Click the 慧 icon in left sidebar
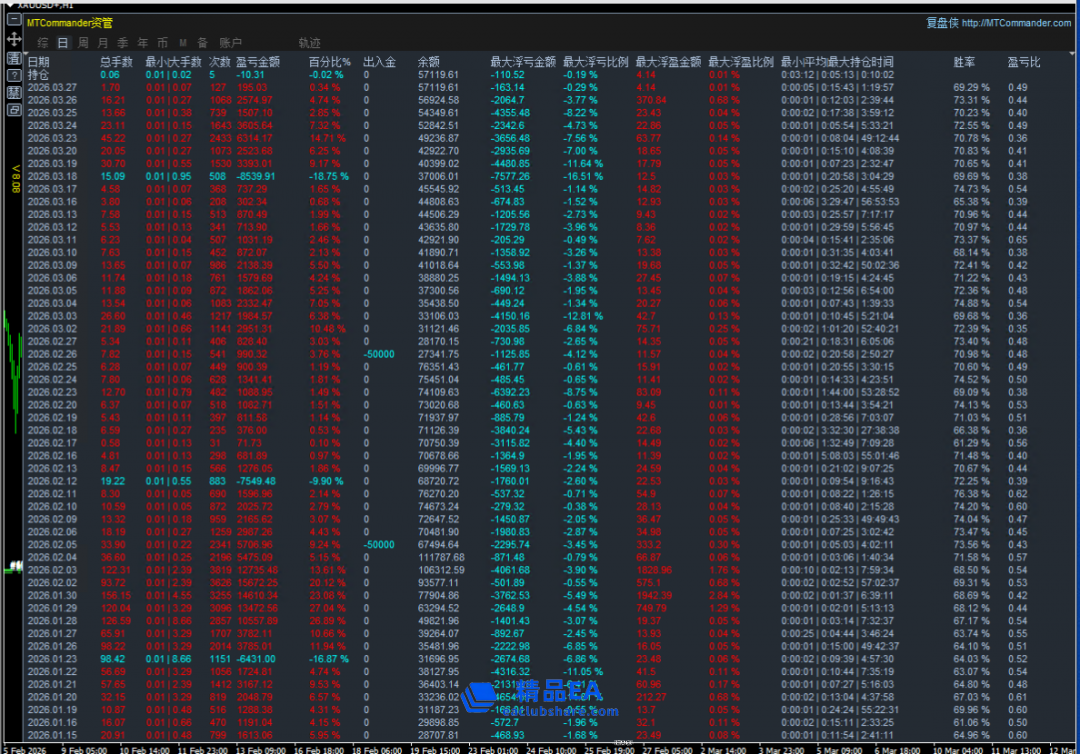Image resolution: width=1080 pixels, height=754 pixels. tap(14, 92)
